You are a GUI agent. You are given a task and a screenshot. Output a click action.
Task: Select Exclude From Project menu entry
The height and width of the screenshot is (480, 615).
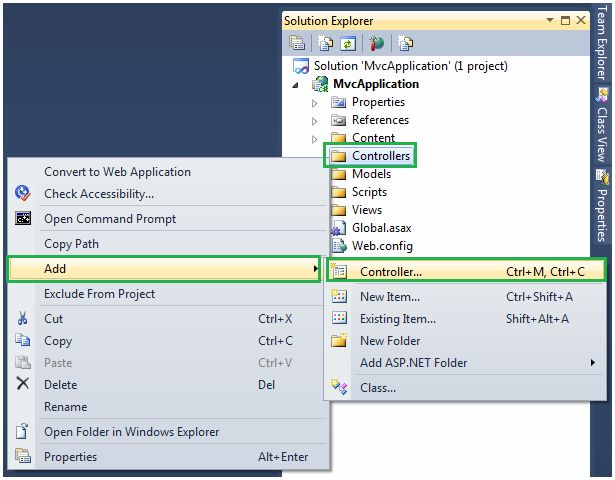[99, 294]
